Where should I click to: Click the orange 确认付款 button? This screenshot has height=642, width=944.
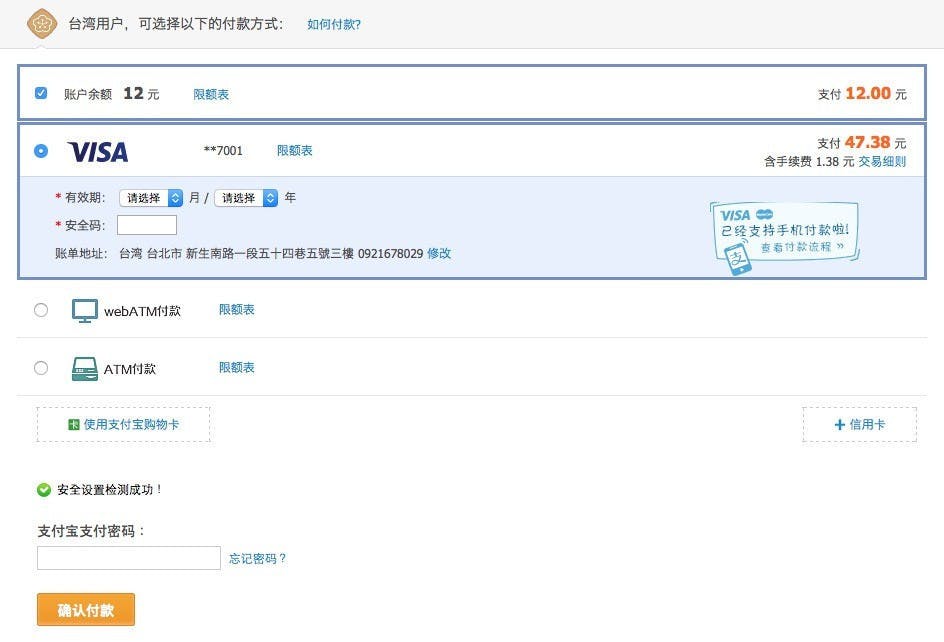(86, 610)
